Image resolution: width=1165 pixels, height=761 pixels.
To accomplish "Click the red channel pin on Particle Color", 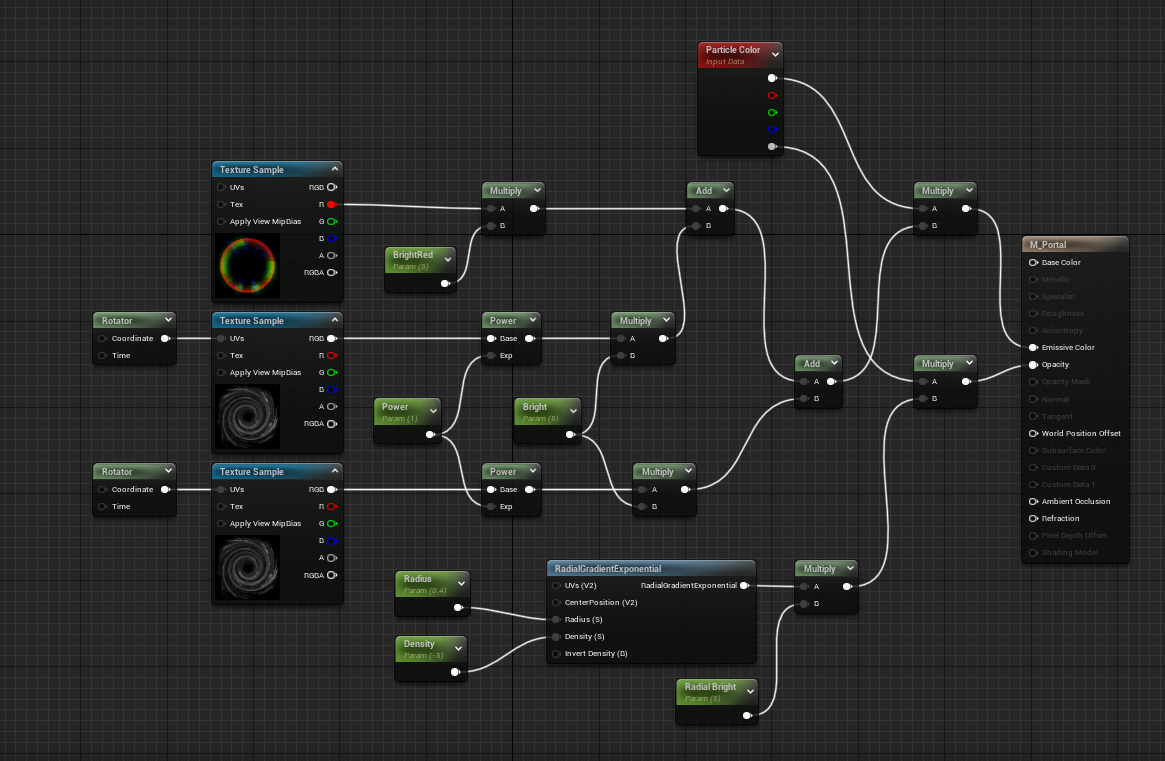I will [772, 95].
